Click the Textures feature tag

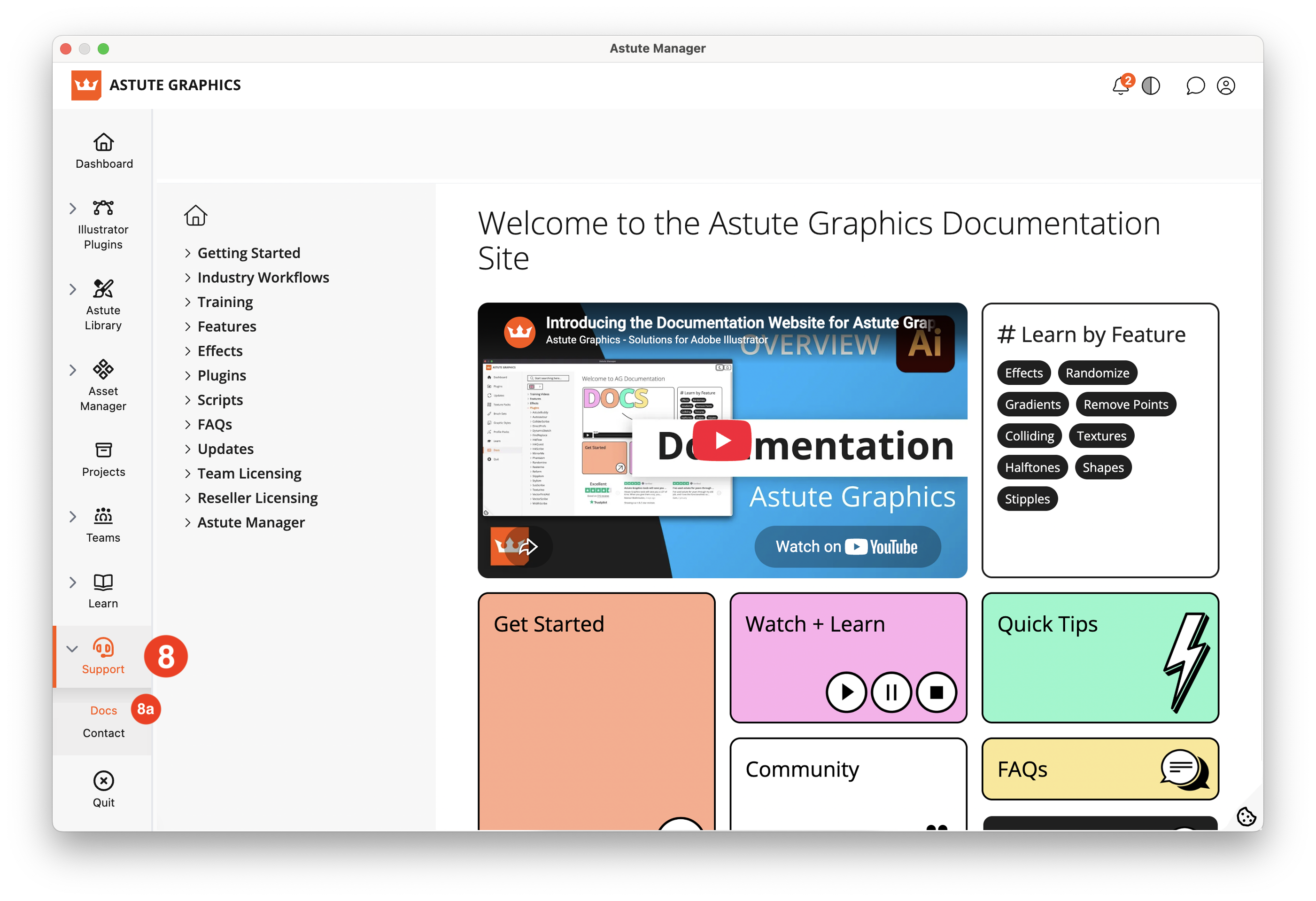pyautogui.click(x=1101, y=435)
